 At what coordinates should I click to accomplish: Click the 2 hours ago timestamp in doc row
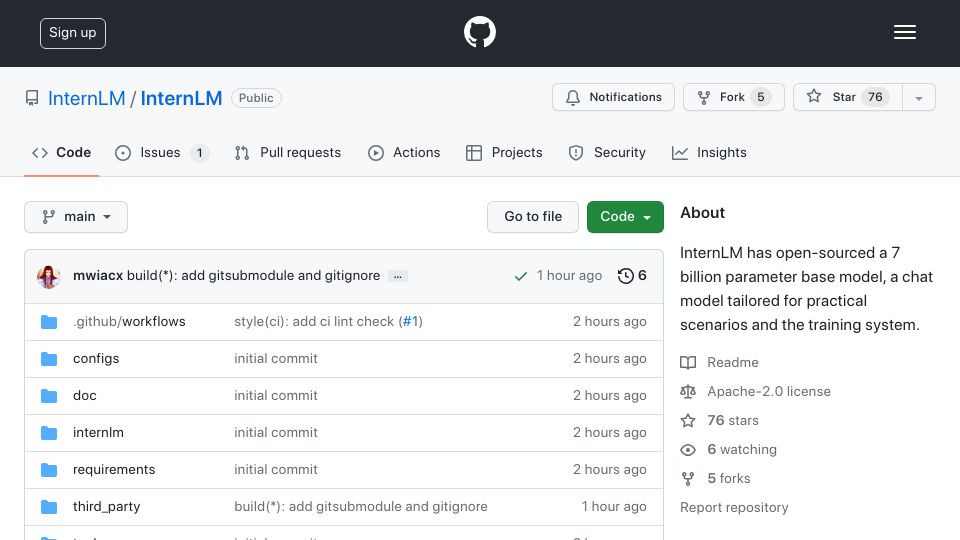(610, 396)
